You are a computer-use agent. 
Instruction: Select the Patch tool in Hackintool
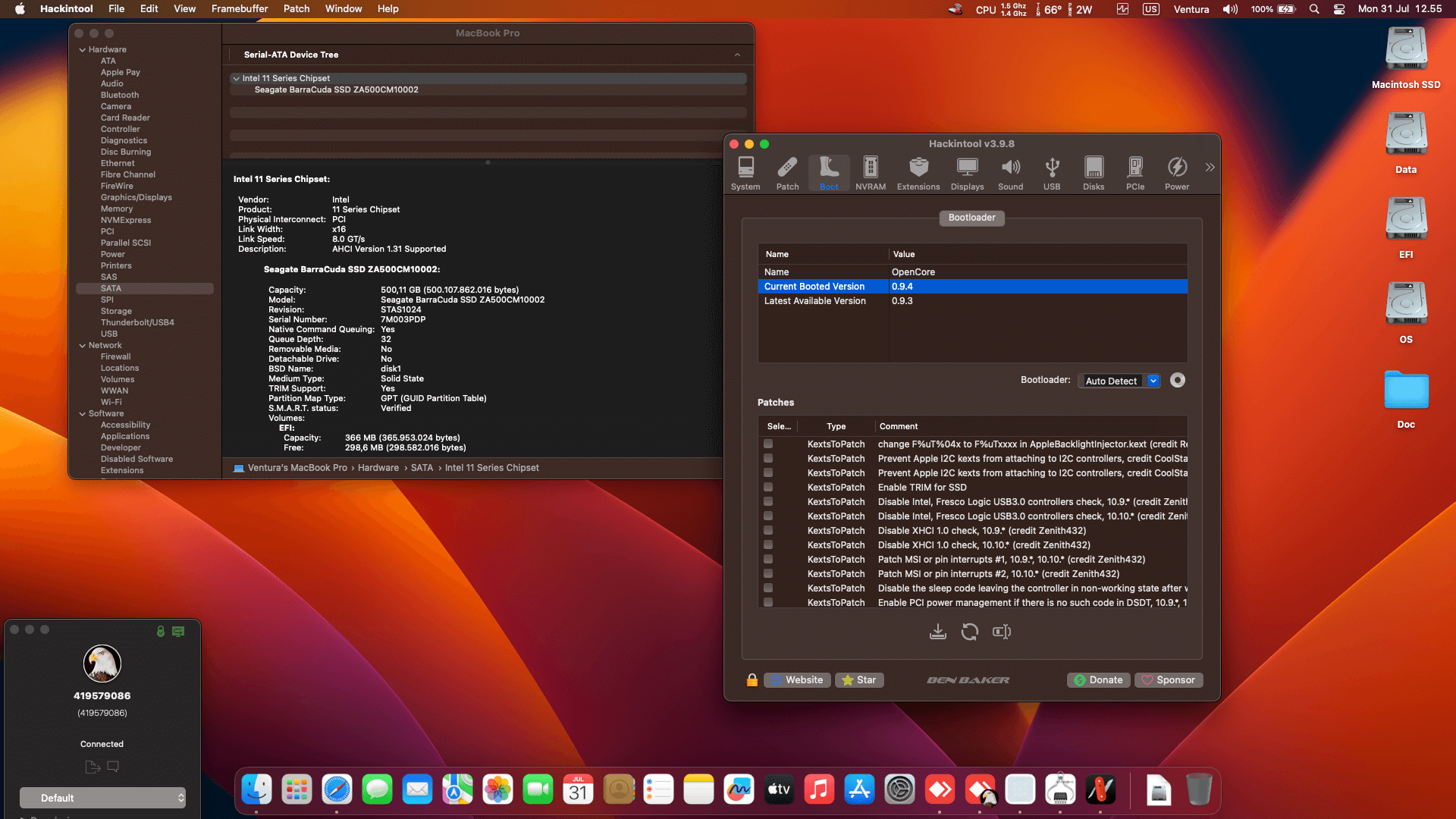(787, 173)
